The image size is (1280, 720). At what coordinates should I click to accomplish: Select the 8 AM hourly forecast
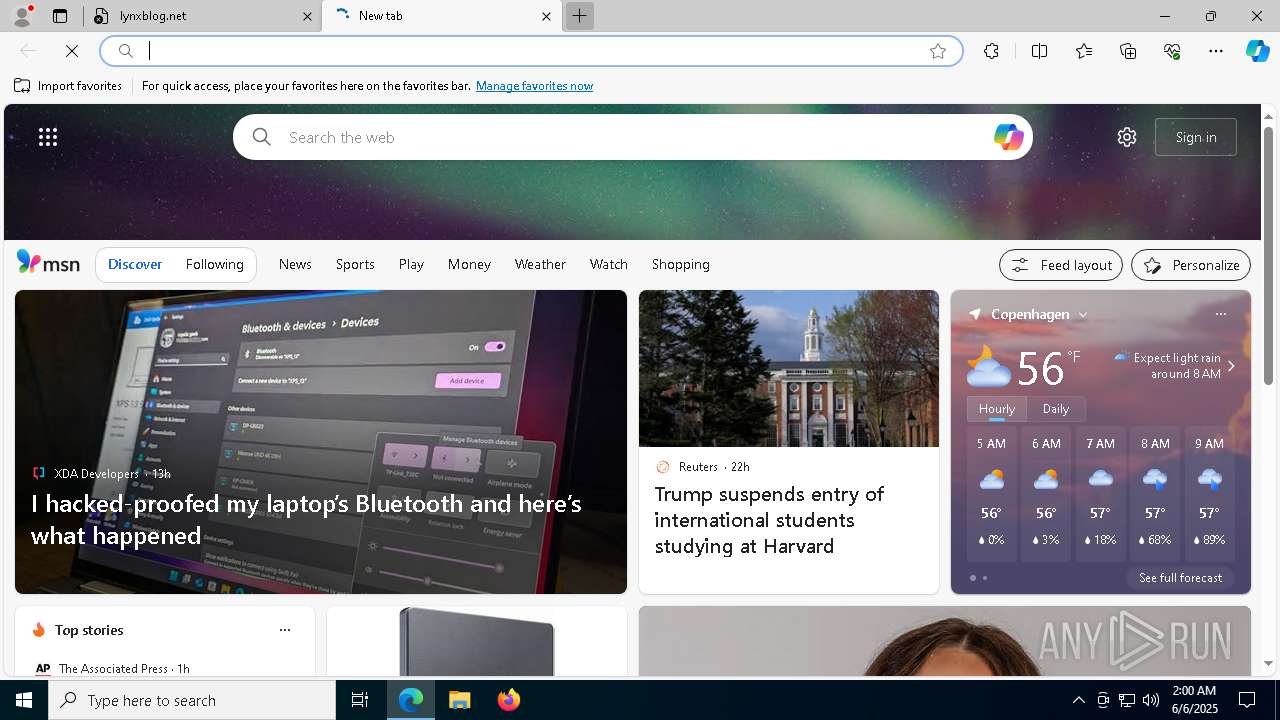tap(1155, 494)
